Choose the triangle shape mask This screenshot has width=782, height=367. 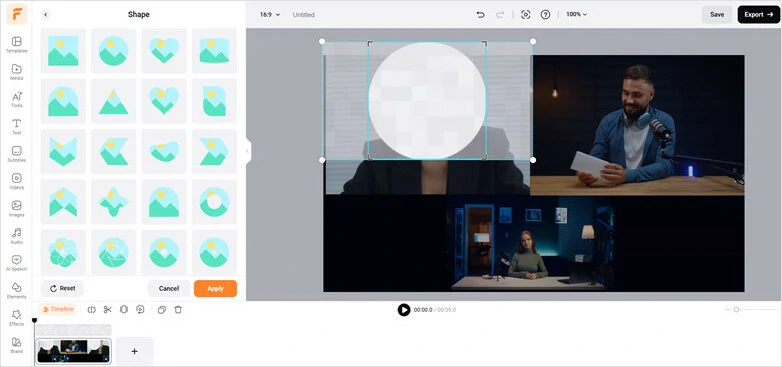114,101
